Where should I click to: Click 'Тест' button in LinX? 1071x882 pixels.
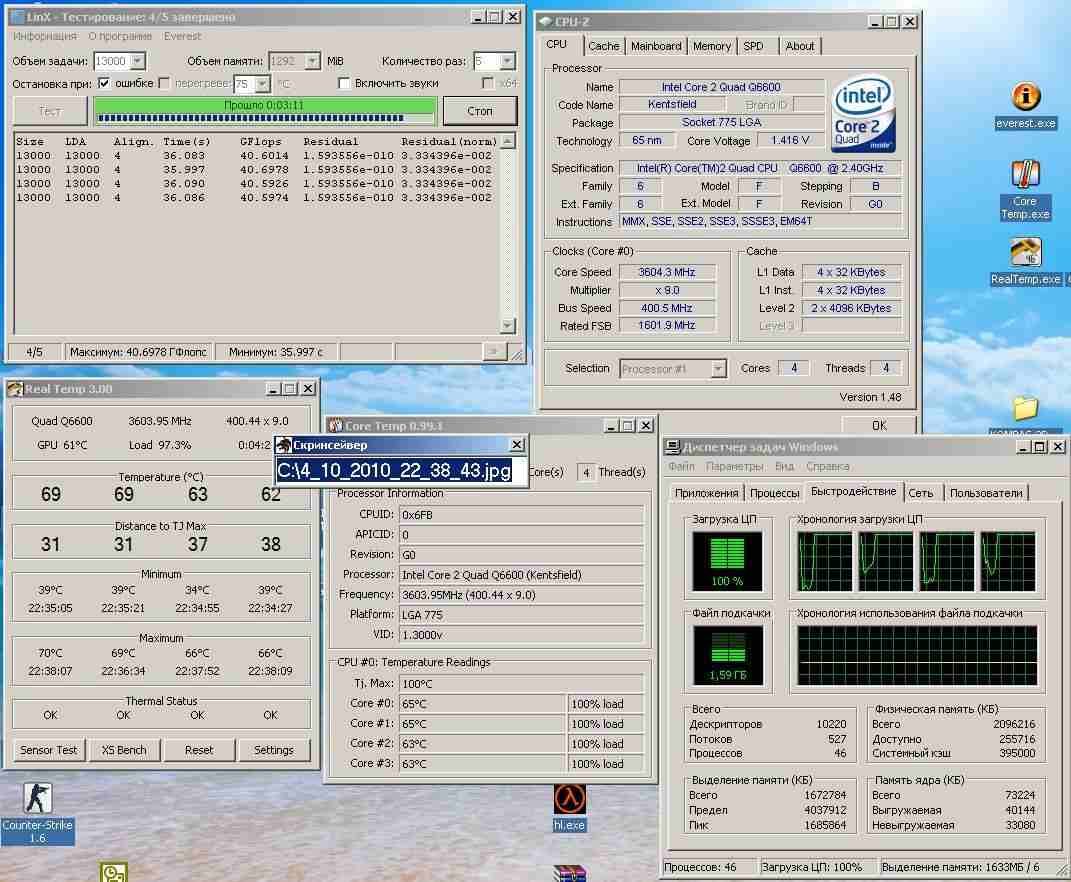(51, 111)
